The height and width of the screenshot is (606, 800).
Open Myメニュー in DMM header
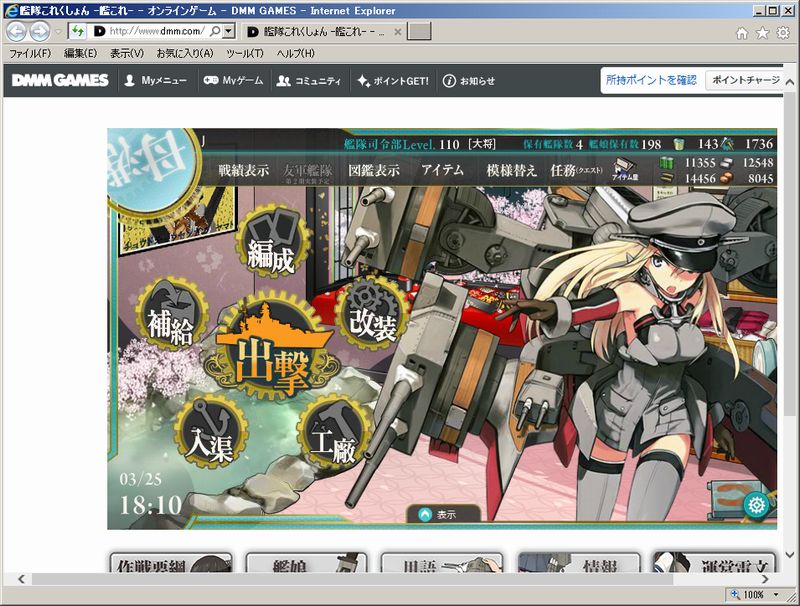tap(156, 81)
